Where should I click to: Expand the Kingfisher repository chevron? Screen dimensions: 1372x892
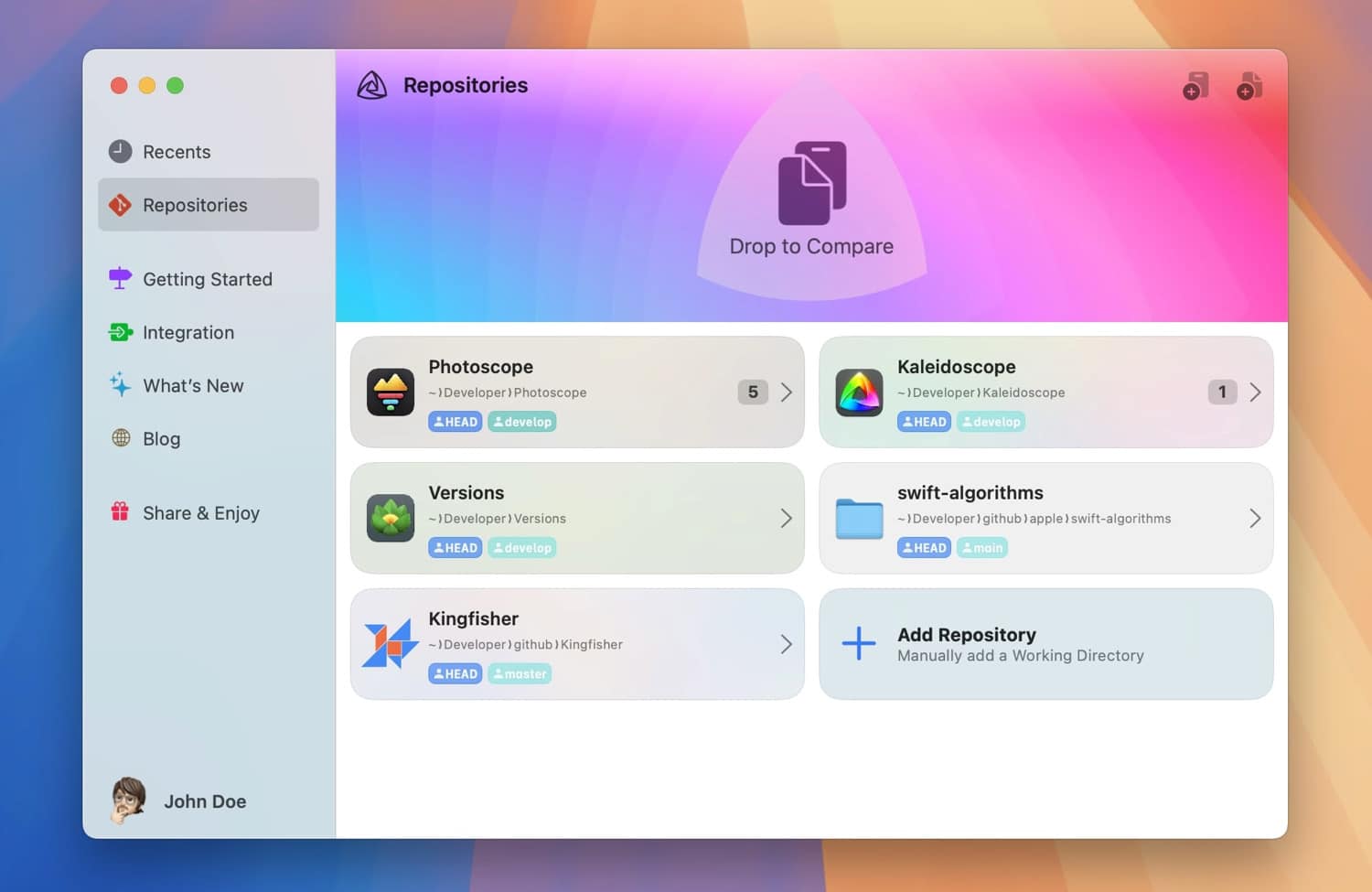point(787,644)
